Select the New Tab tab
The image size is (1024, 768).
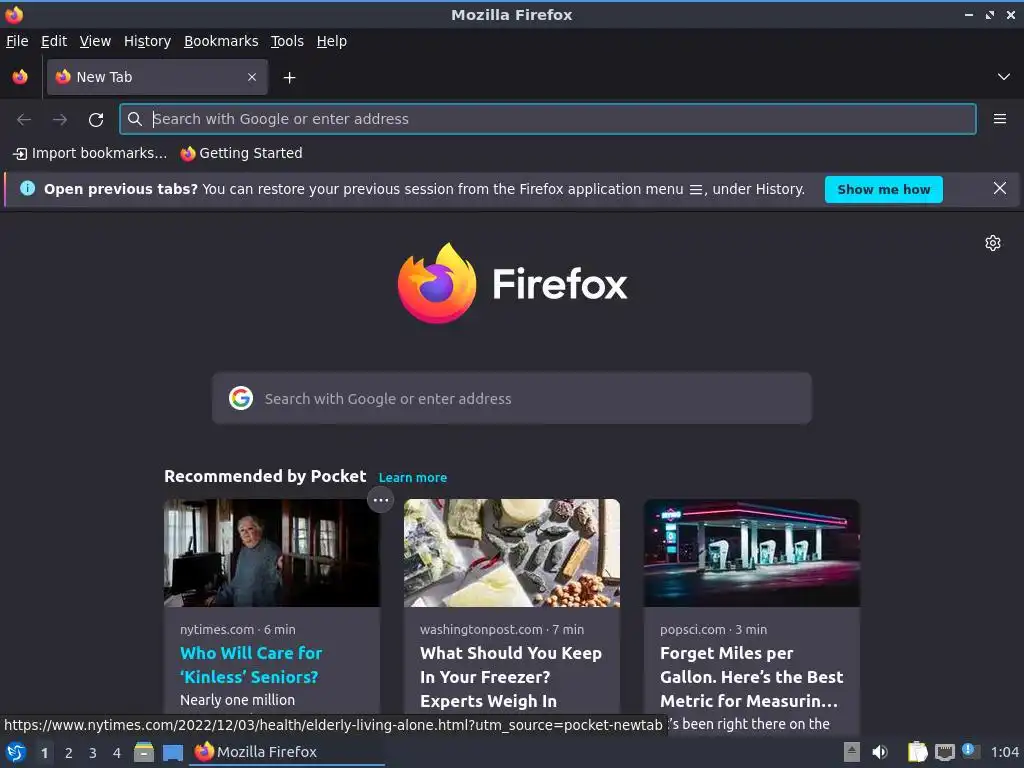[x=157, y=77]
